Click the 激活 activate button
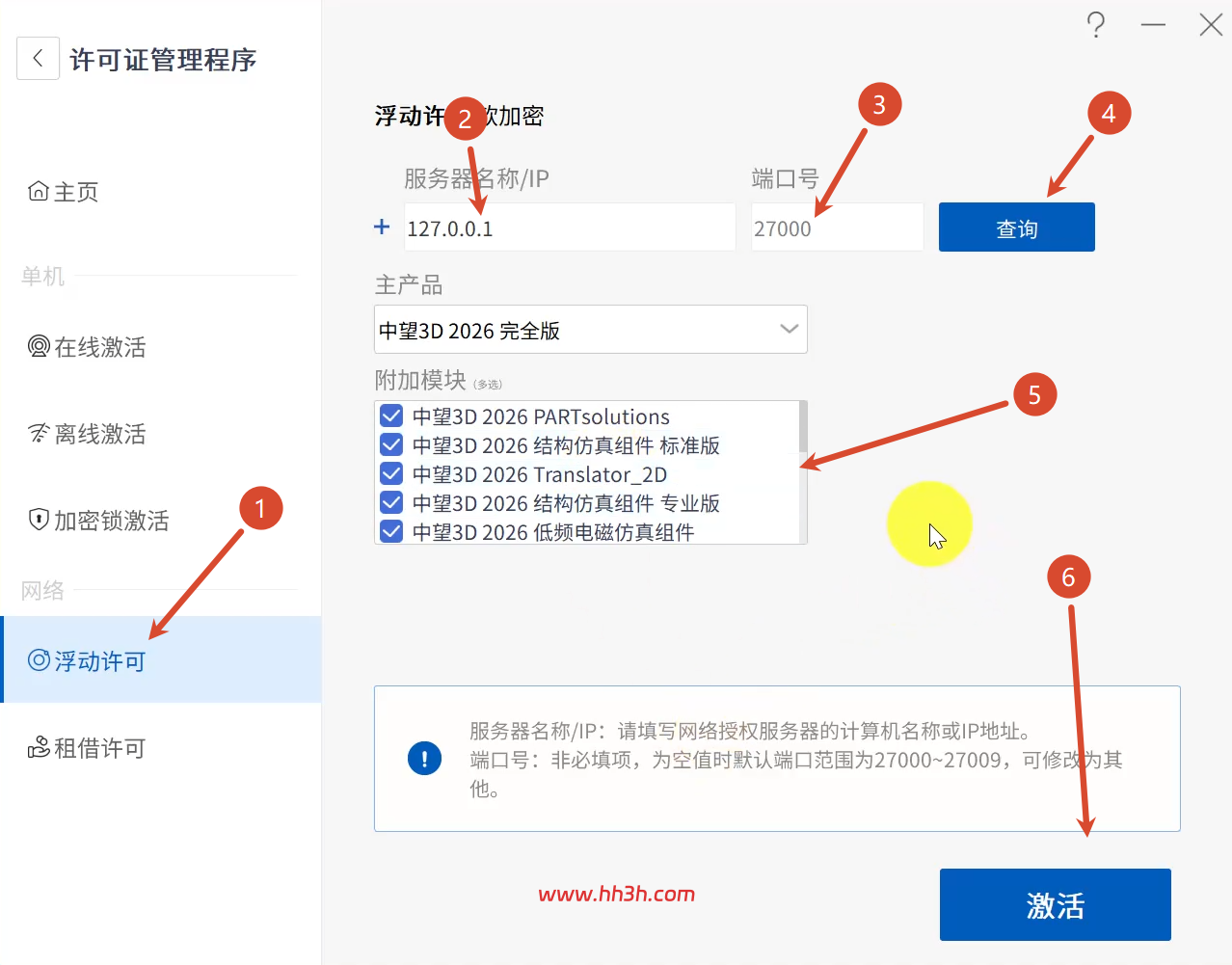The width and height of the screenshot is (1232, 965). coord(1056,904)
